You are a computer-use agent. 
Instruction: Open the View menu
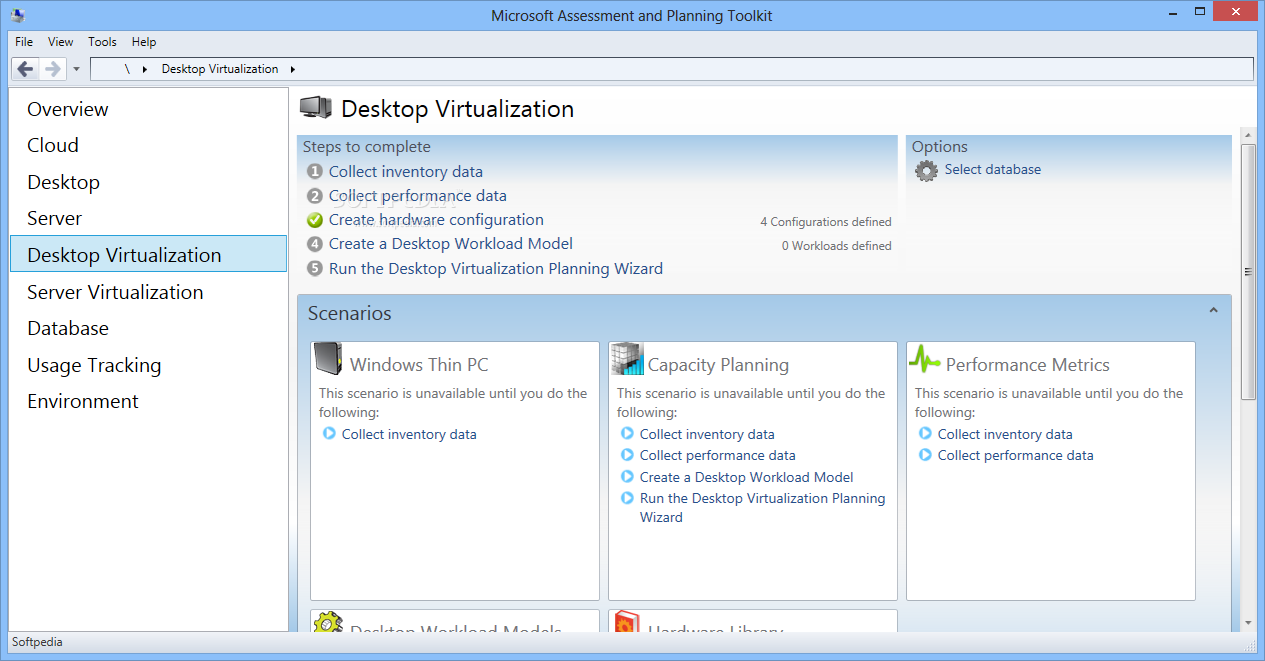click(61, 42)
